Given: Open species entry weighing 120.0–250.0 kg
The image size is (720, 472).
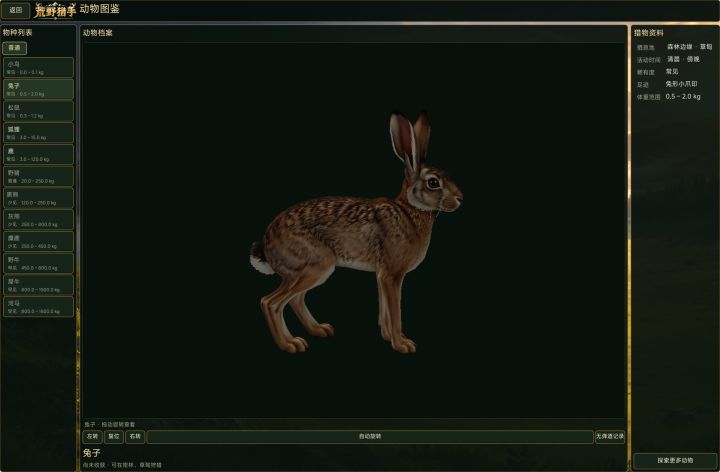Looking at the screenshot, I should 39,198.
